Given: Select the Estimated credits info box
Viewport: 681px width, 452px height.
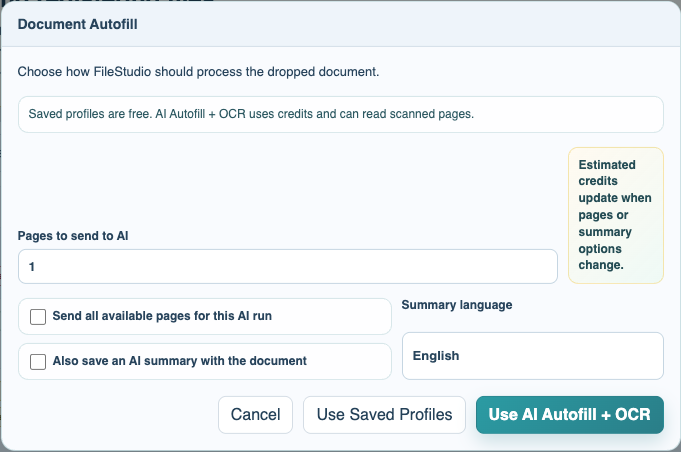Looking at the screenshot, I should point(616,215).
